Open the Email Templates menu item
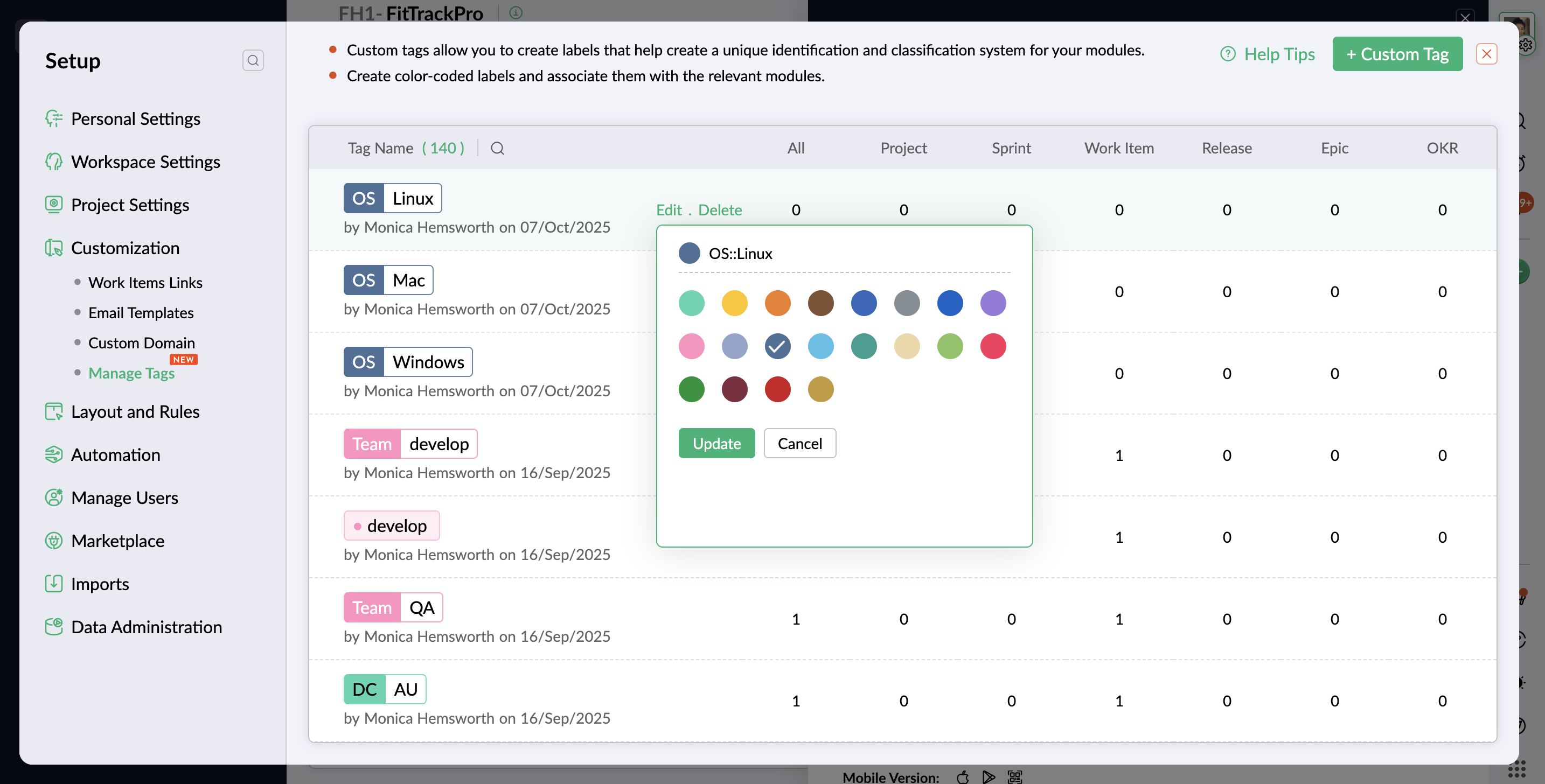This screenshot has width=1545, height=784. pos(141,313)
